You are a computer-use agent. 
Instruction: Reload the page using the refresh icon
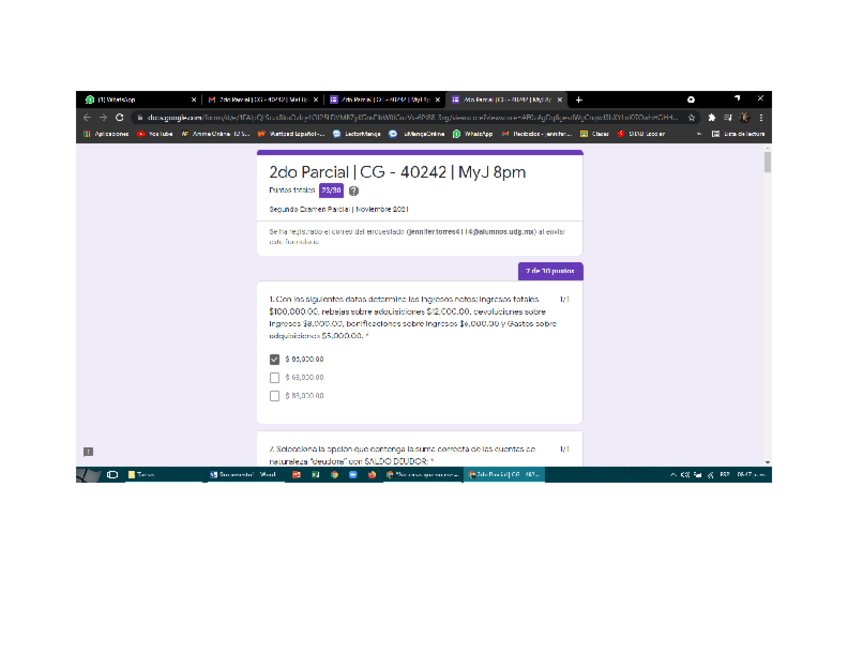121,117
